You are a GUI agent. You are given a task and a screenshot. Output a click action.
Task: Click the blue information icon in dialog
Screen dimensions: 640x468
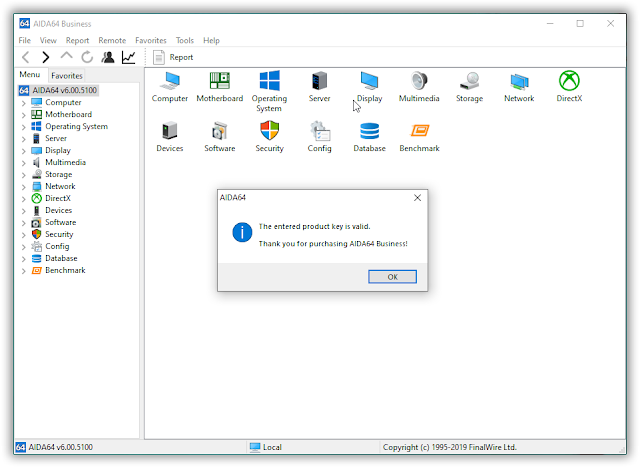point(242,232)
